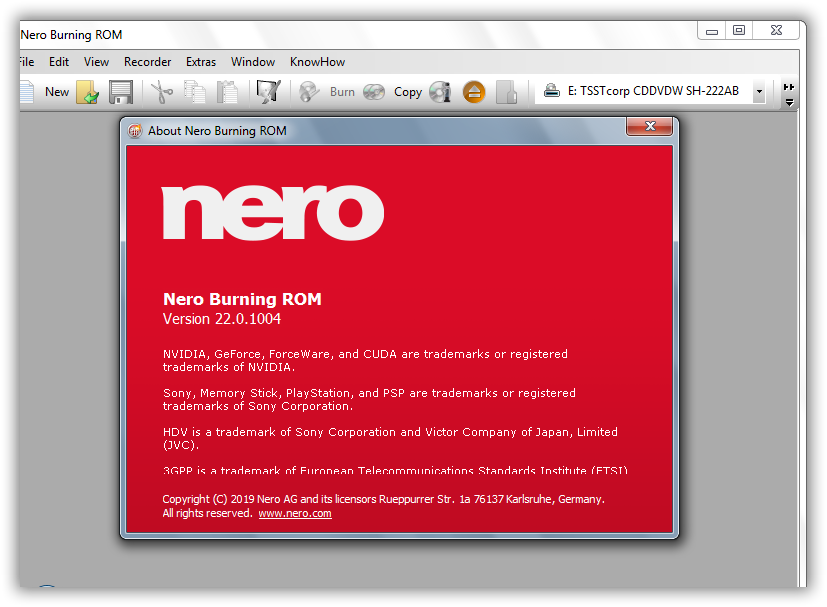Click the pencil-over-picture toolbar icon
This screenshot has height=607, width=827.
click(x=268, y=92)
